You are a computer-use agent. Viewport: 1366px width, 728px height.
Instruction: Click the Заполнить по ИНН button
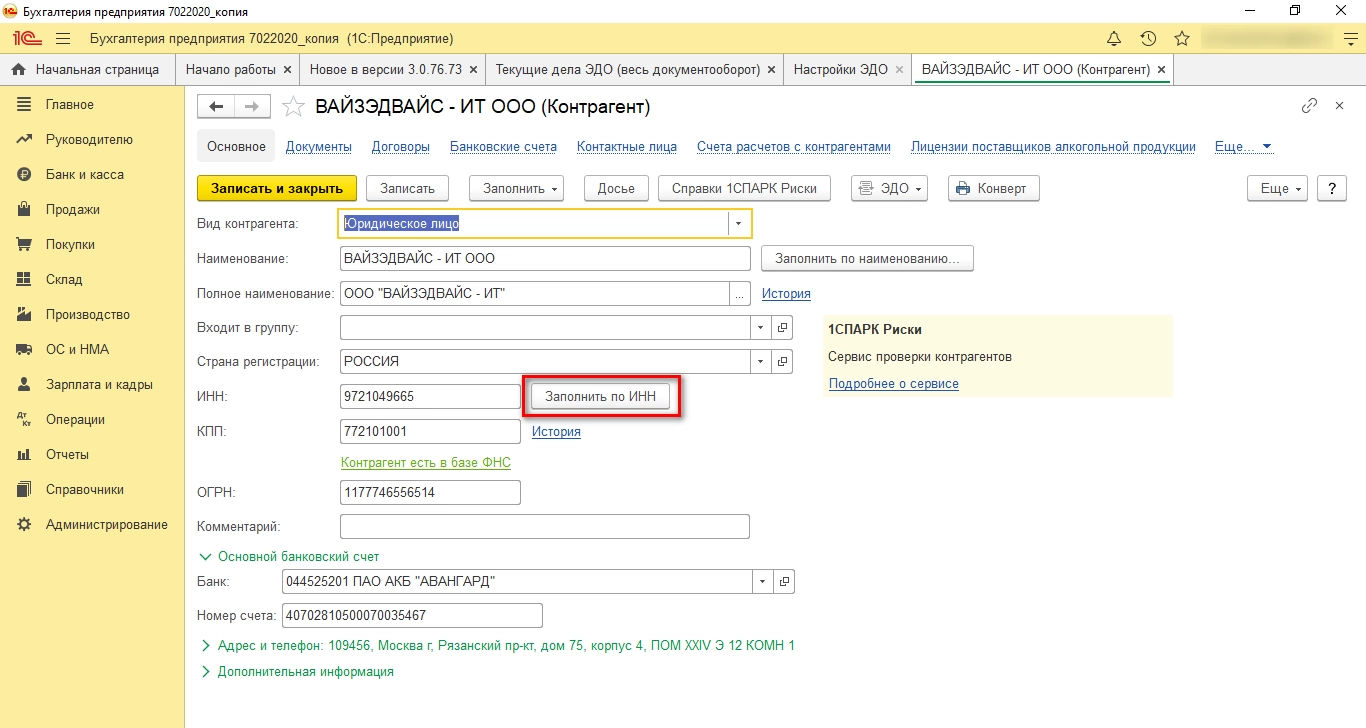(x=601, y=397)
